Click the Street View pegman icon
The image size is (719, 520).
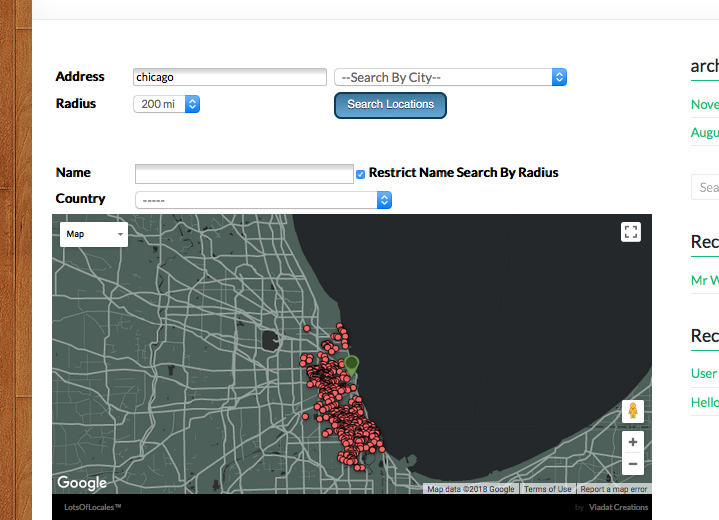click(x=631, y=410)
